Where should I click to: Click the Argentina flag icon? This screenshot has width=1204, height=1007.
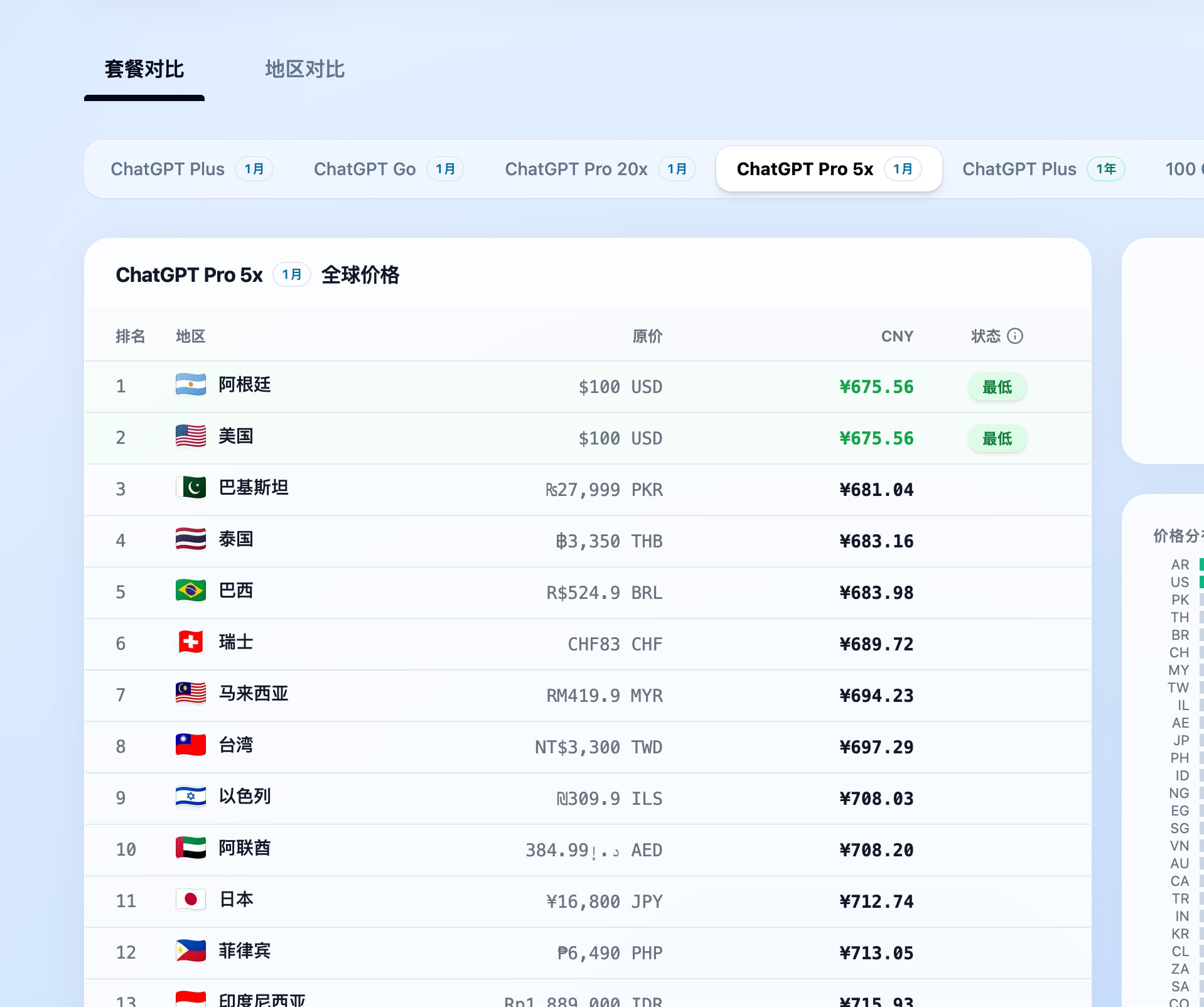(x=191, y=385)
